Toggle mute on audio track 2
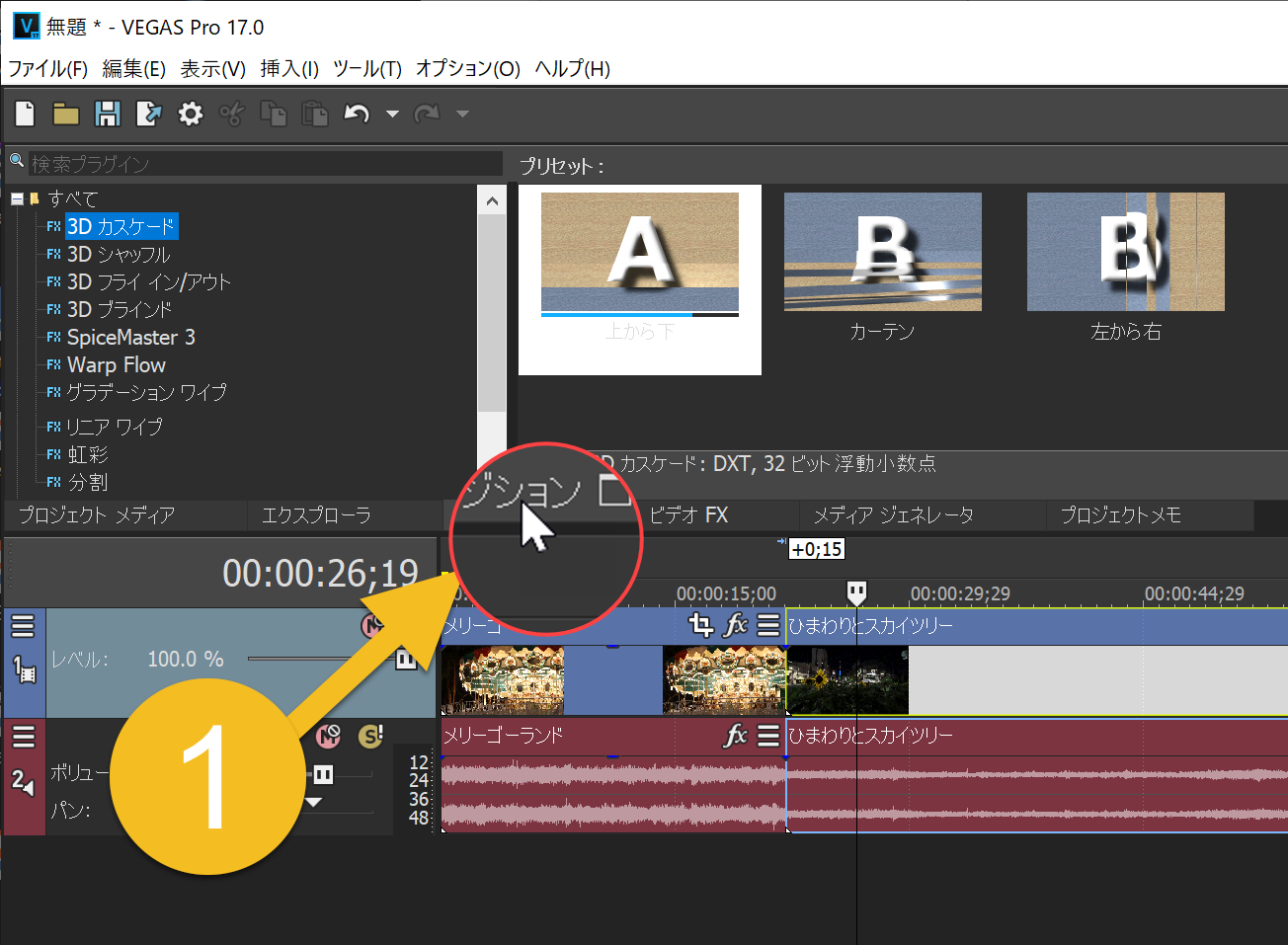Screen dimensions: 1288x945 (x=328, y=736)
